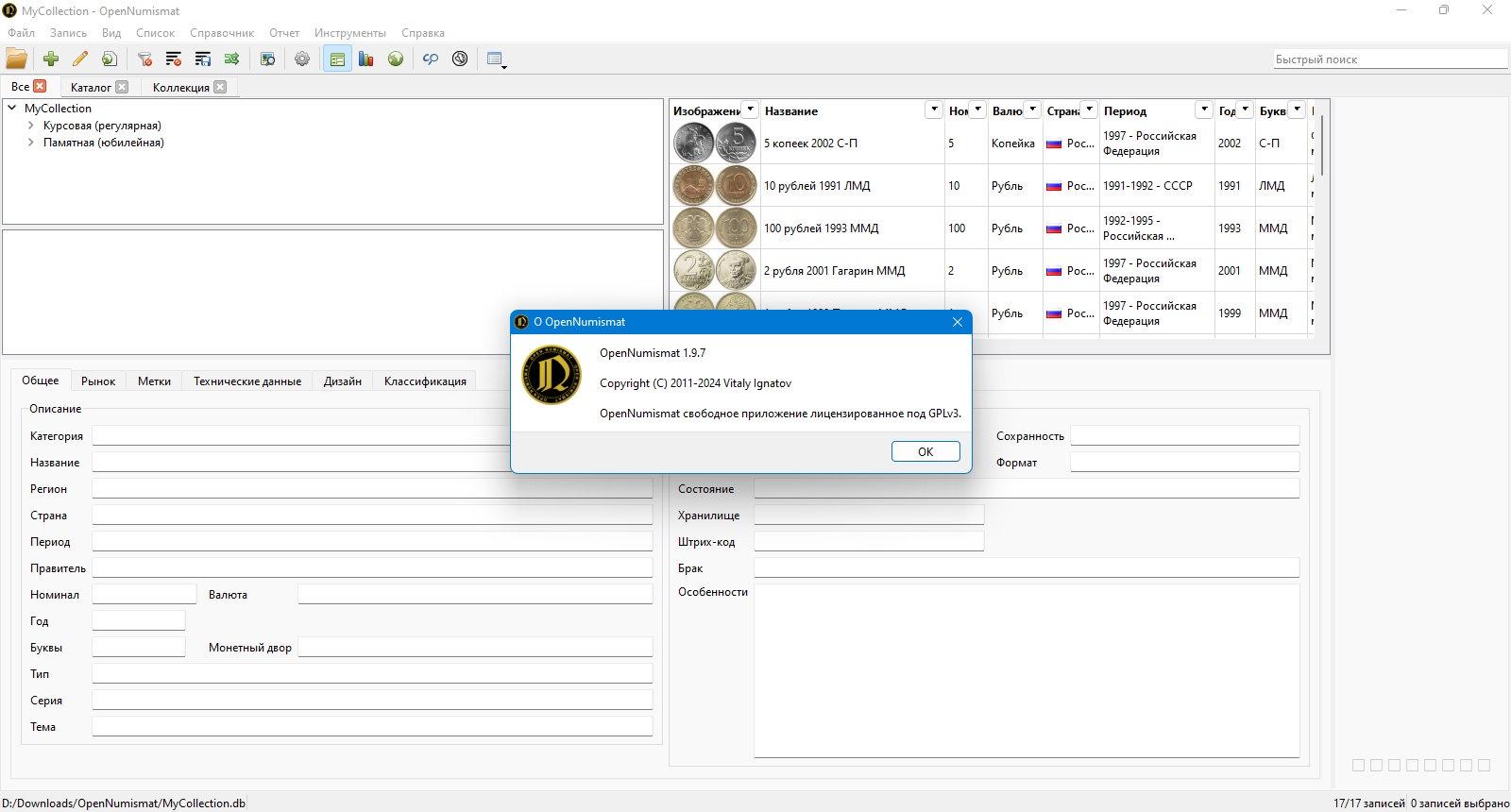Close the Коллекция tab
Image resolution: width=1511 pixels, height=812 pixels.
point(220,87)
